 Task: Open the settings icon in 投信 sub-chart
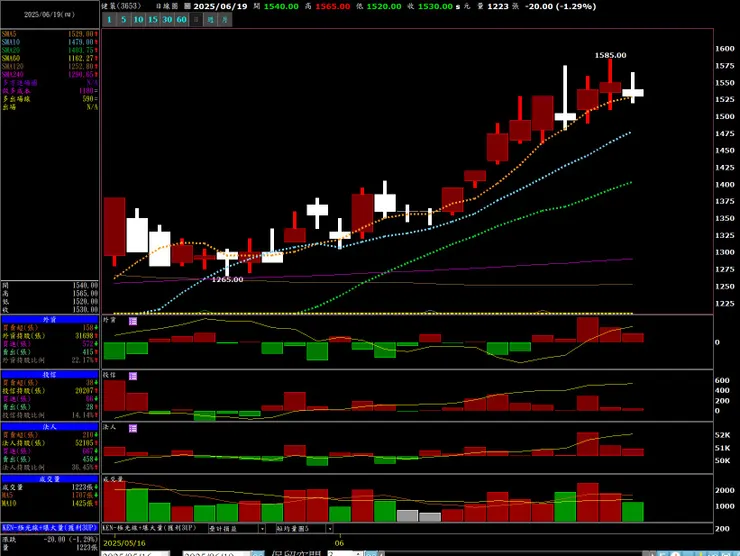point(133,376)
